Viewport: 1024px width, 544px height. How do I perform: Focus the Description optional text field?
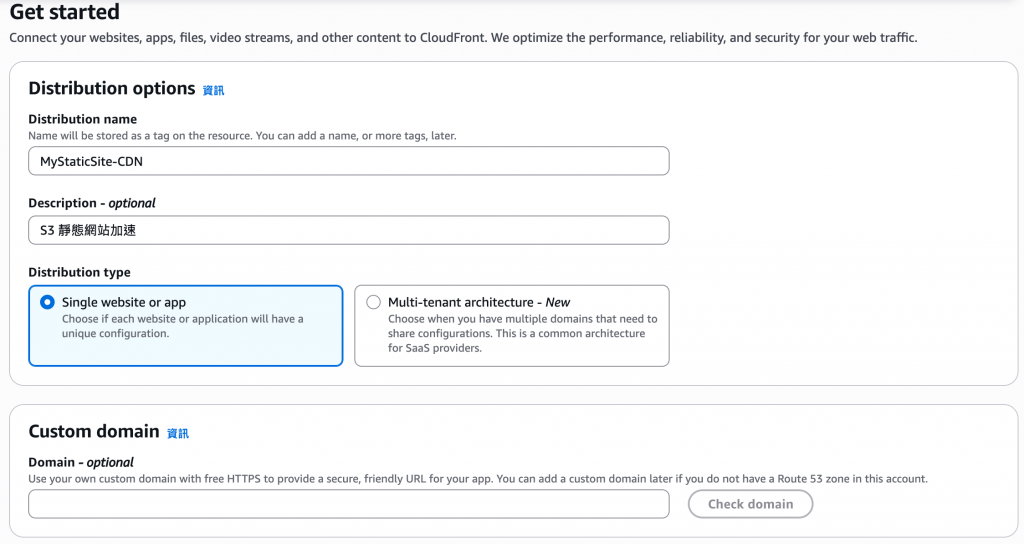tap(348, 230)
